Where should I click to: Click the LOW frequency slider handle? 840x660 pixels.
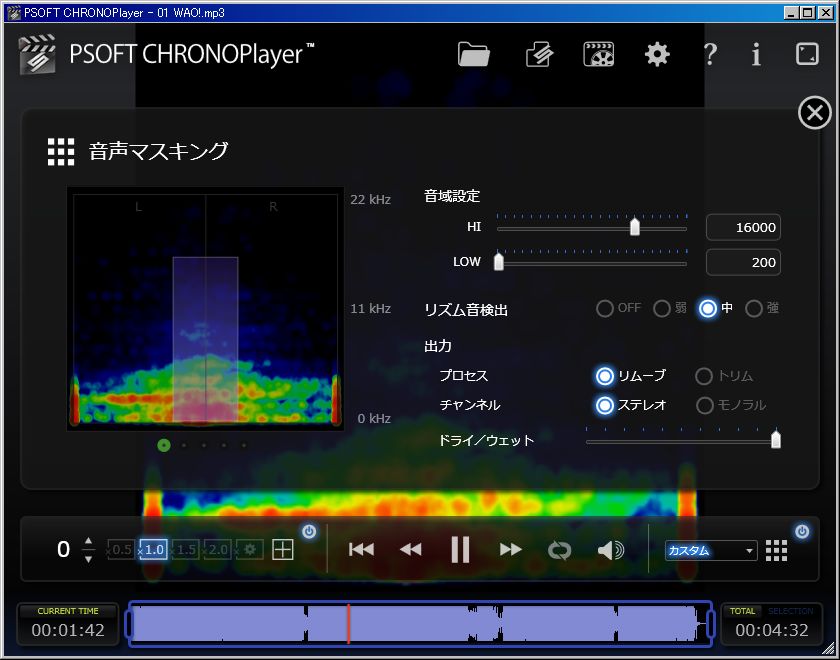tap(499, 261)
